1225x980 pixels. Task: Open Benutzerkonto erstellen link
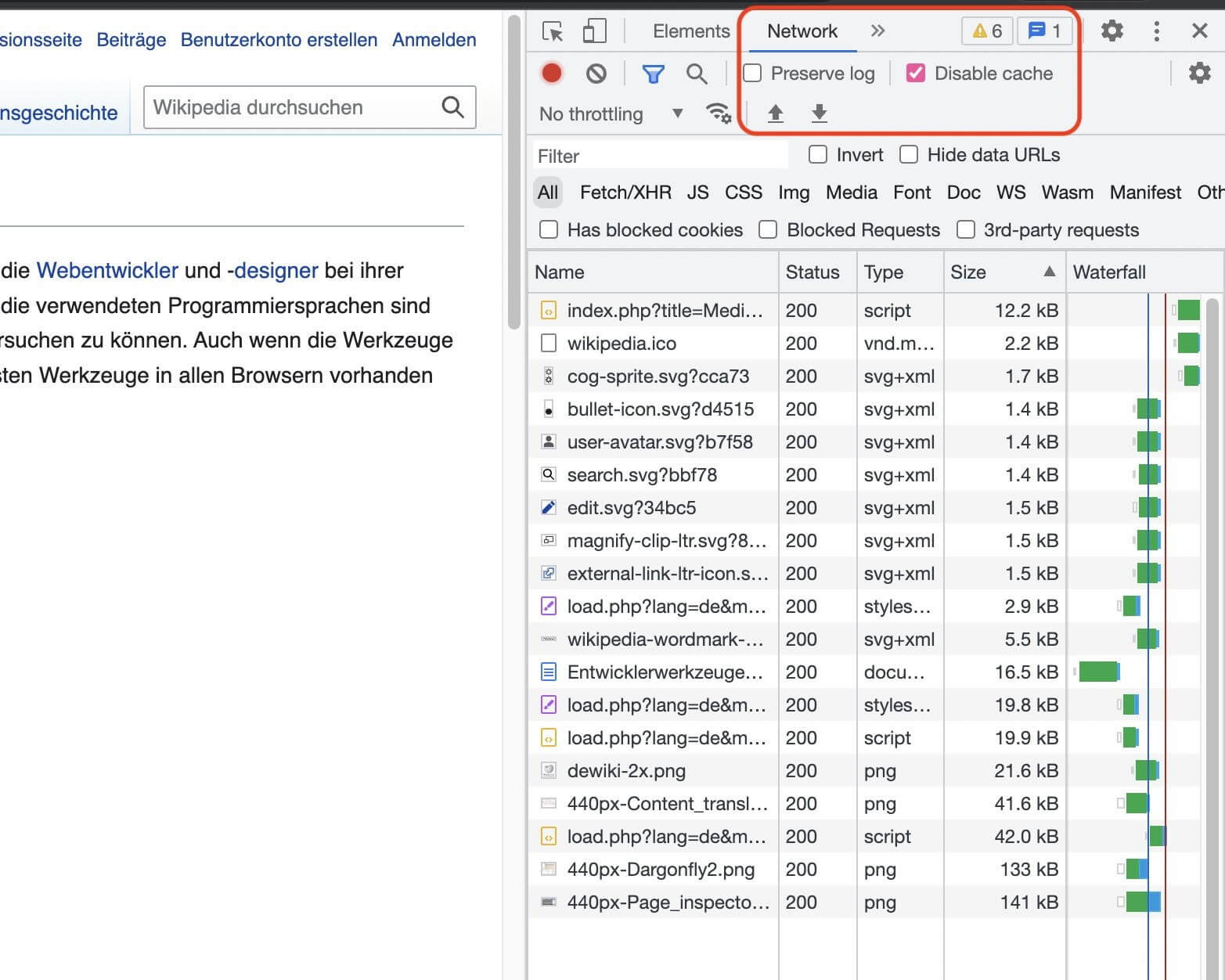(279, 40)
